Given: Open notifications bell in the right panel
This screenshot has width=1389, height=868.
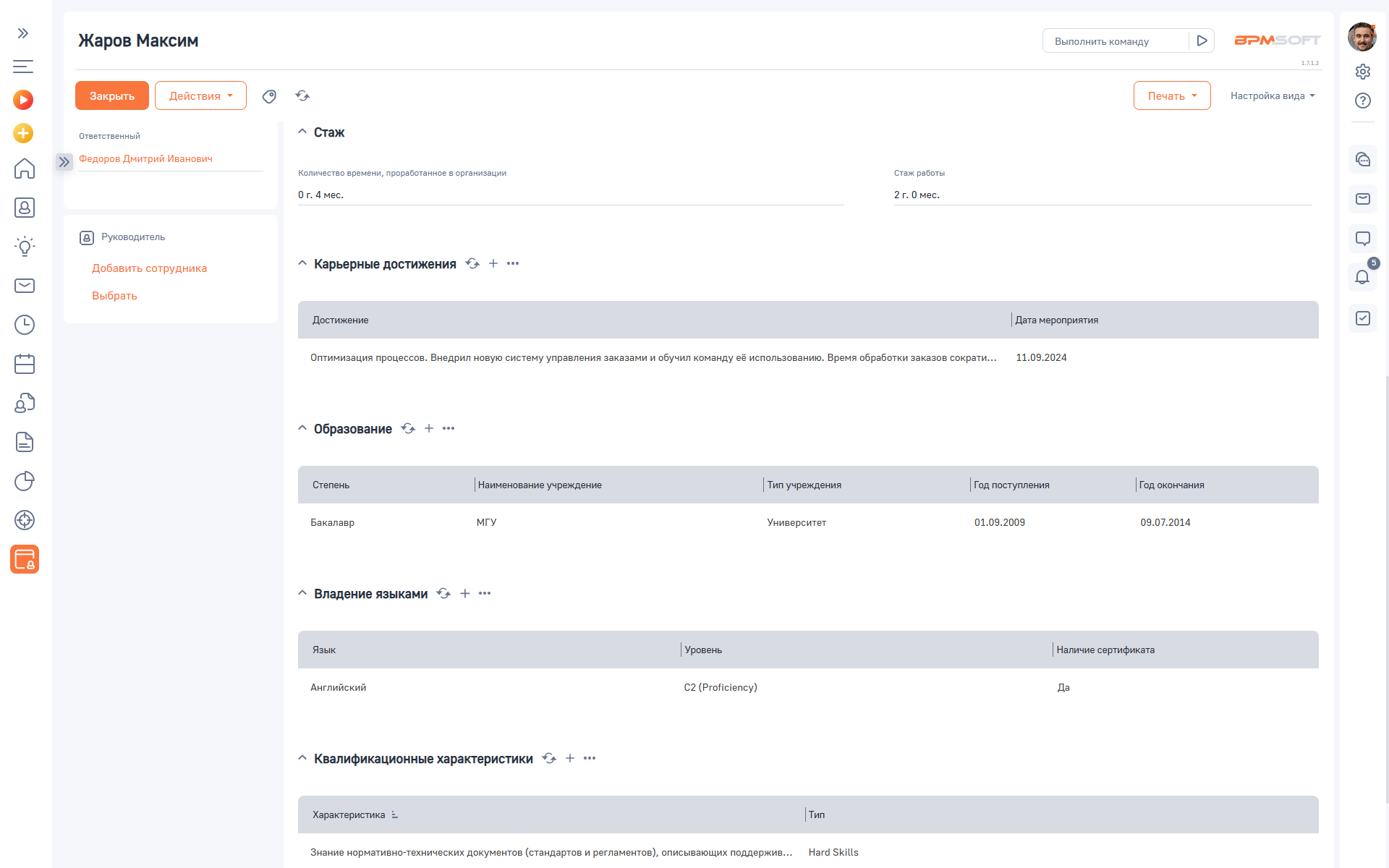Looking at the screenshot, I should tap(1362, 277).
